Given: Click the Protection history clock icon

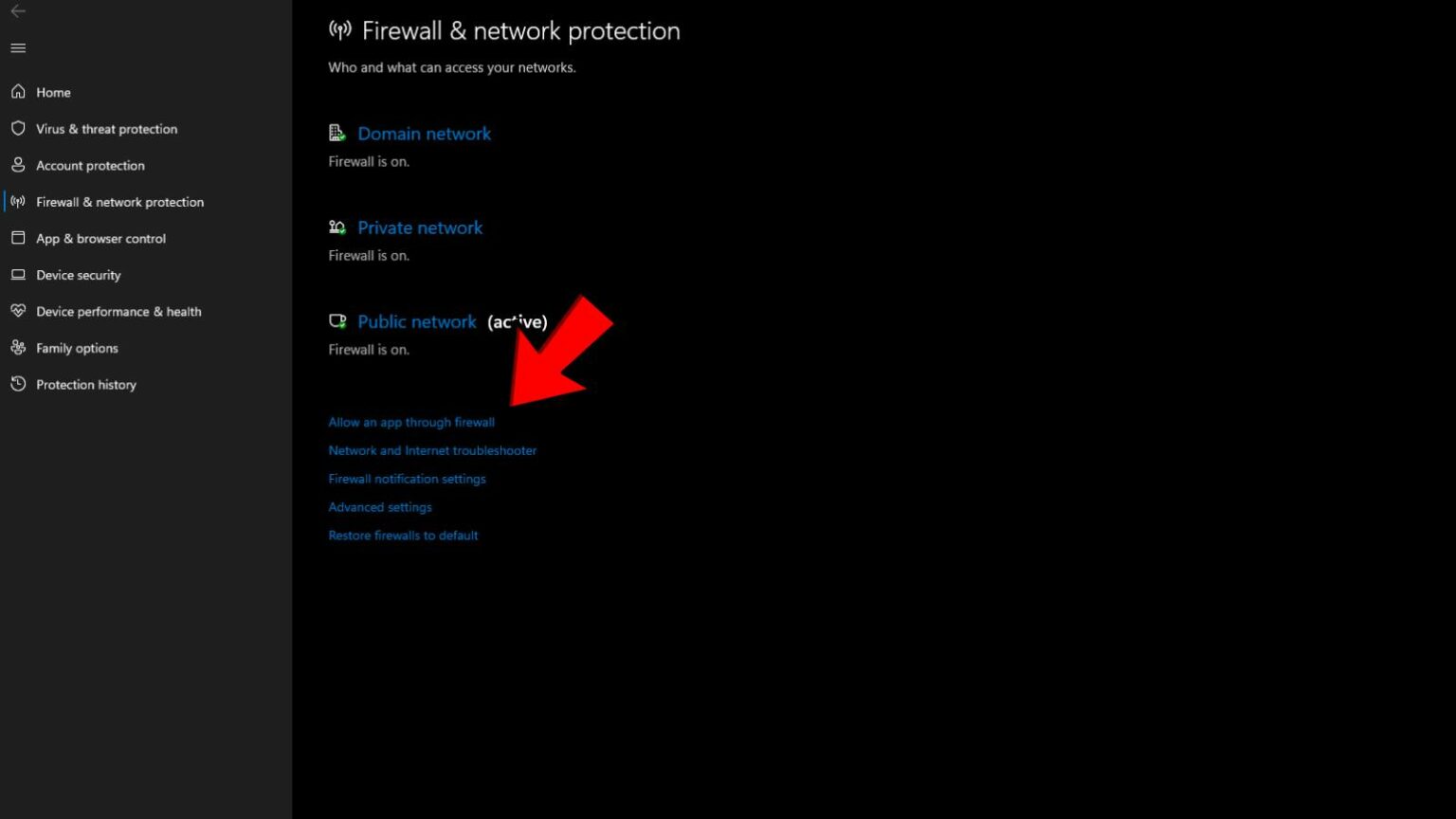Looking at the screenshot, I should 19,384.
